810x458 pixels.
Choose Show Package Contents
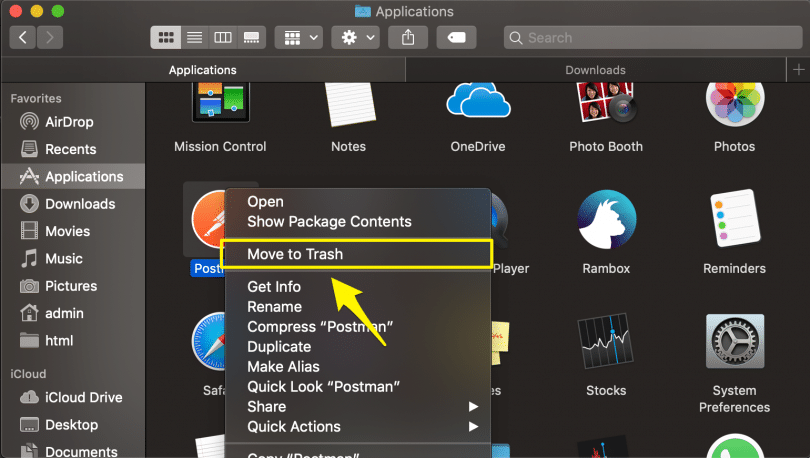point(357,222)
